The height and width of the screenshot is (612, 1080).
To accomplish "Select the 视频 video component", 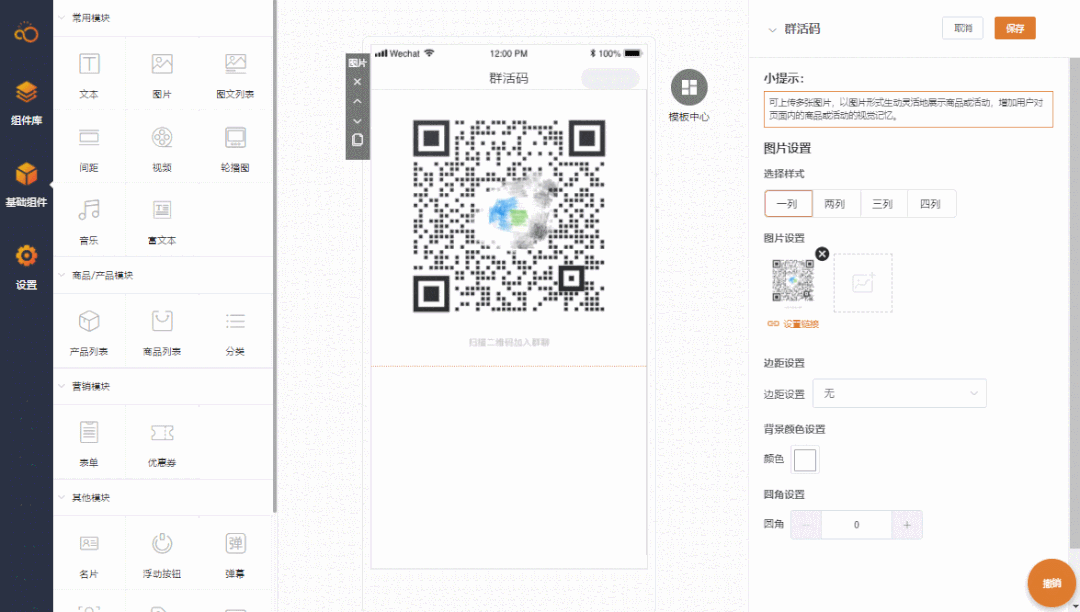I will (162, 146).
